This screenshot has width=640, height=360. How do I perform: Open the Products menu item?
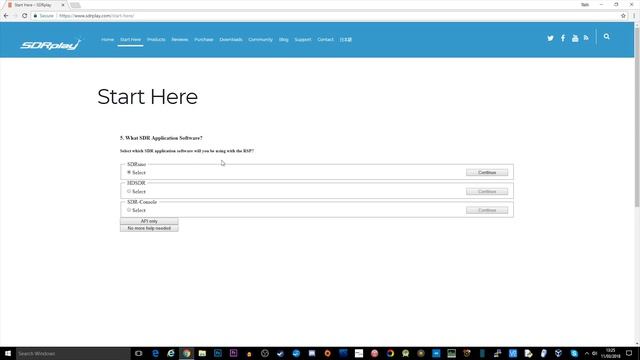tap(156, 40)
